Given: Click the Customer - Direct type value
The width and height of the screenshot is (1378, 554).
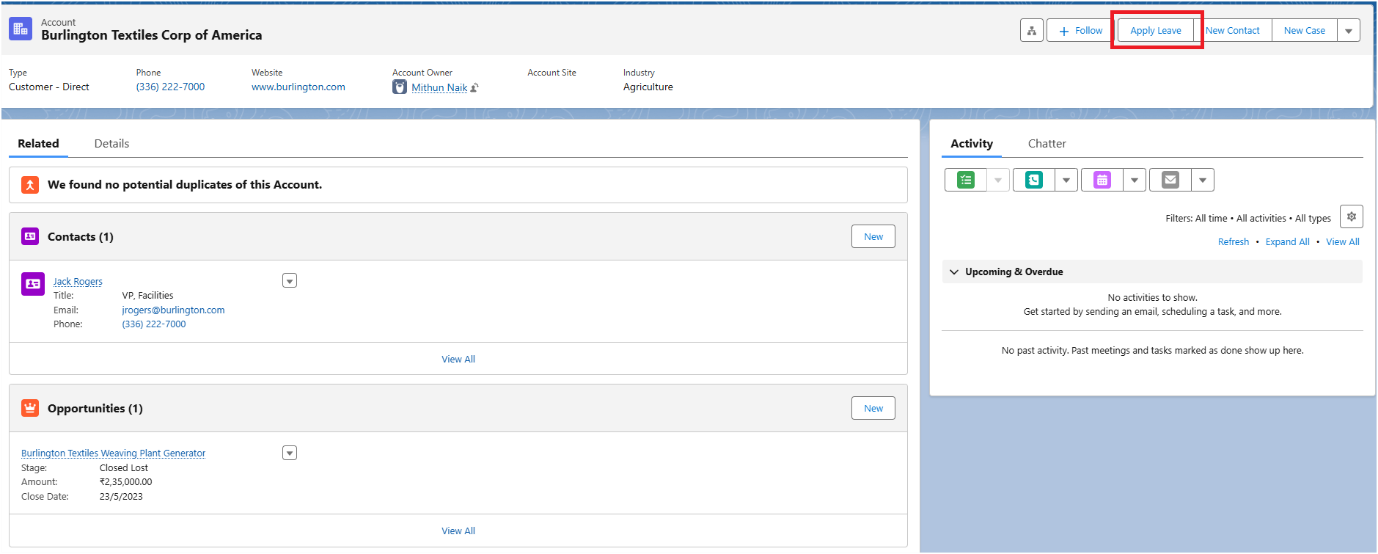Looking at the screenshot, I should (x=49, y=87).
